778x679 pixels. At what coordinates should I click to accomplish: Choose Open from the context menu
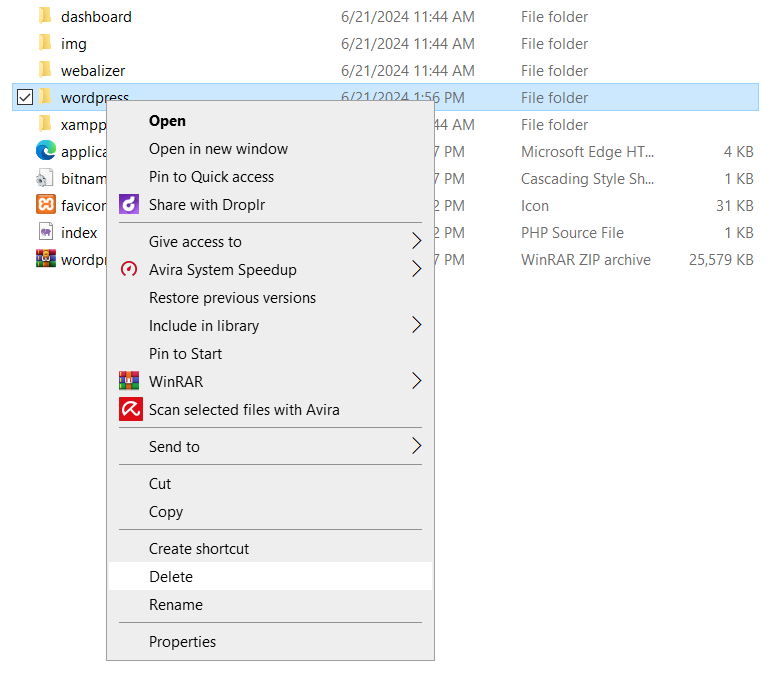(x=270, y=121)
